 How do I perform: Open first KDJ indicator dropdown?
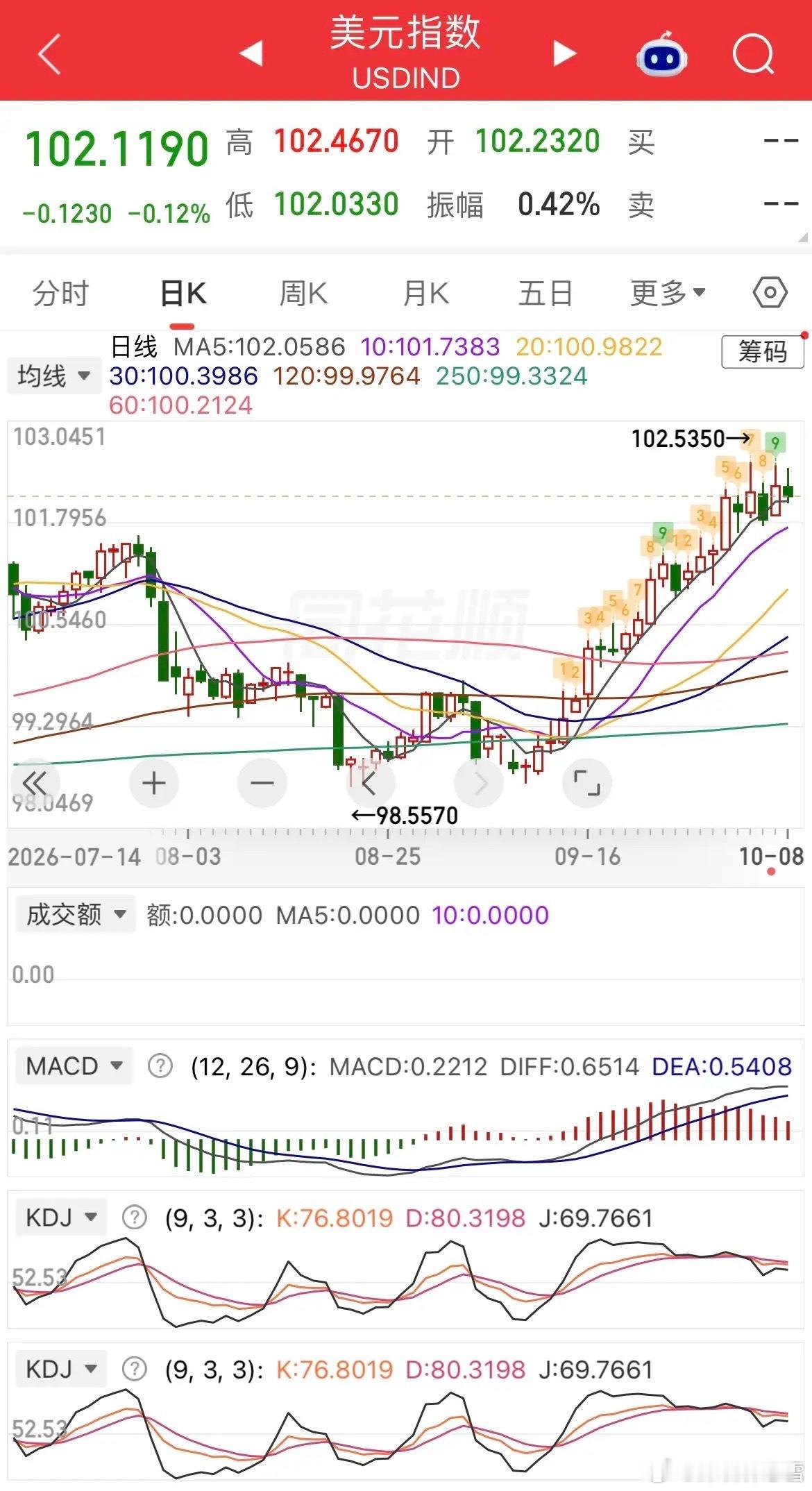tap(61, 1217)
